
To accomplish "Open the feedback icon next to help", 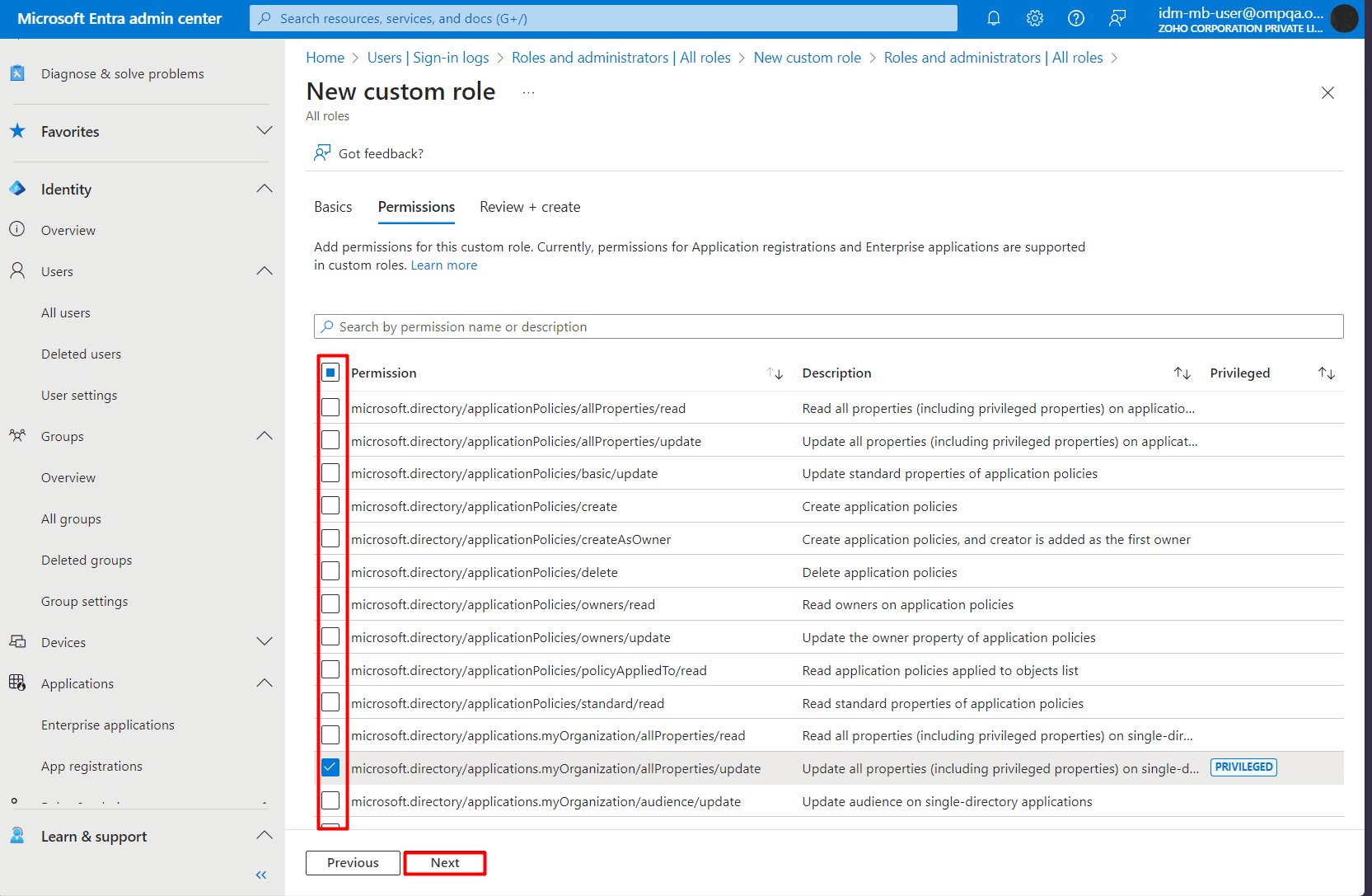I will pos(1117,17).
